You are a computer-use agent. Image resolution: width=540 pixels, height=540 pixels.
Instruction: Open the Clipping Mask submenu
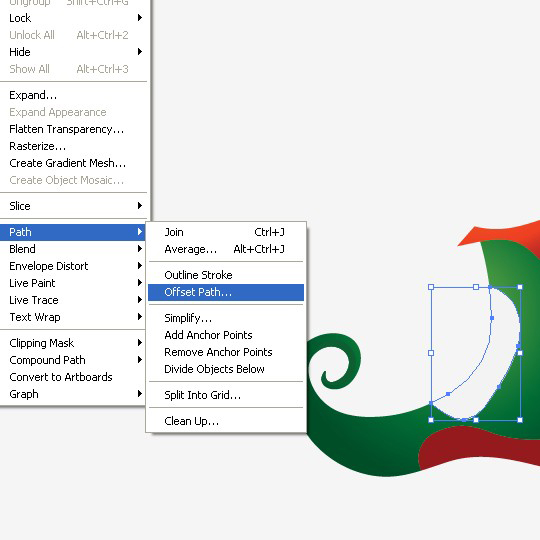tap(73, 343)
